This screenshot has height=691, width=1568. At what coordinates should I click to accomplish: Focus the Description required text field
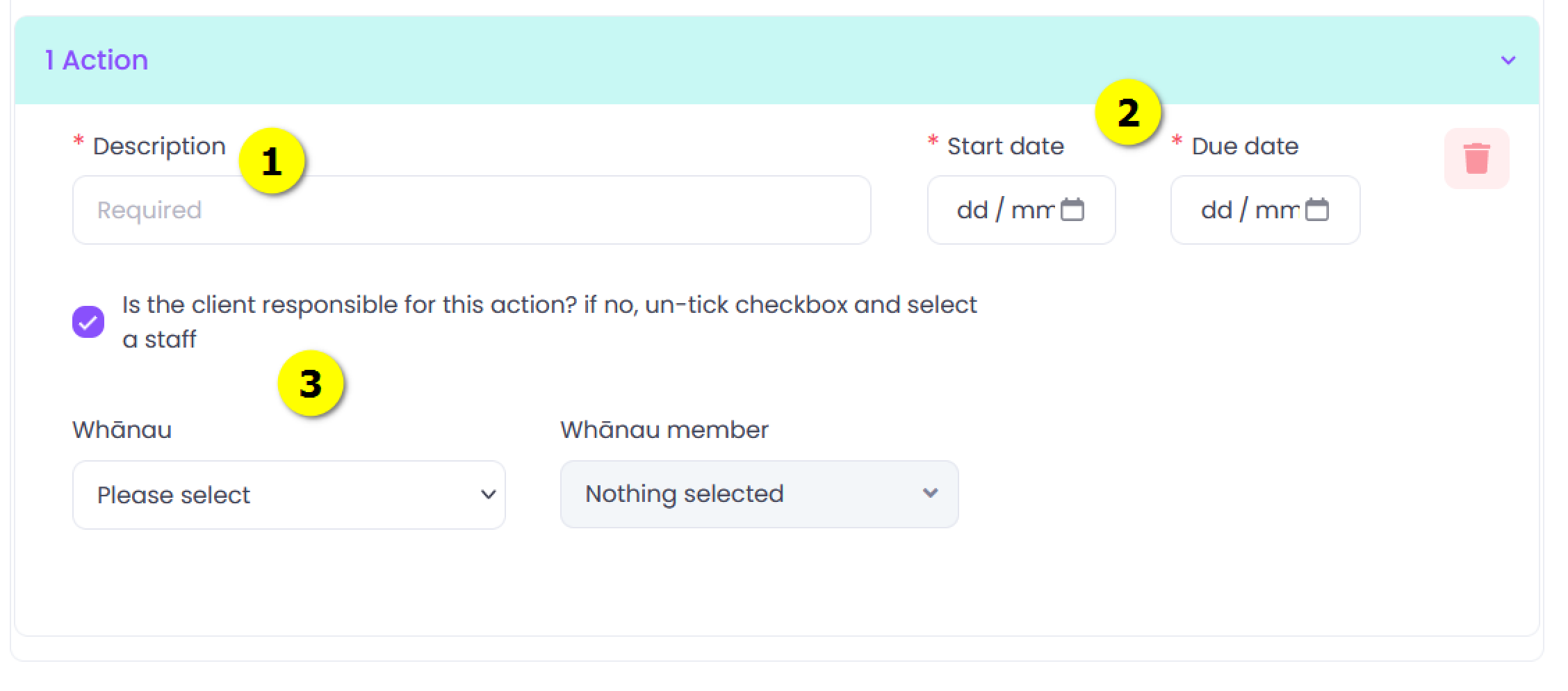(x=472, y=210)
